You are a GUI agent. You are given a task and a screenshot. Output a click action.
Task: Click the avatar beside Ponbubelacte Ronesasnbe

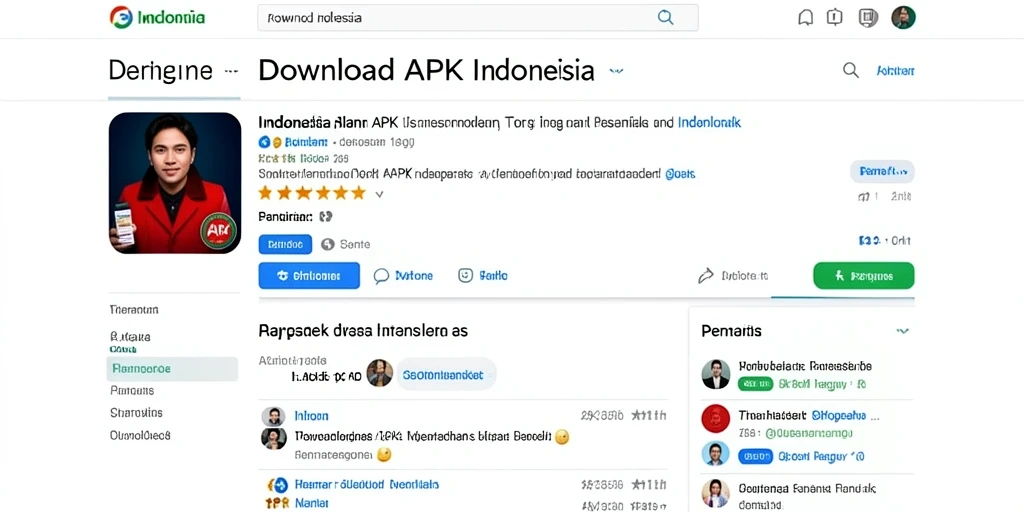(715, 374)
